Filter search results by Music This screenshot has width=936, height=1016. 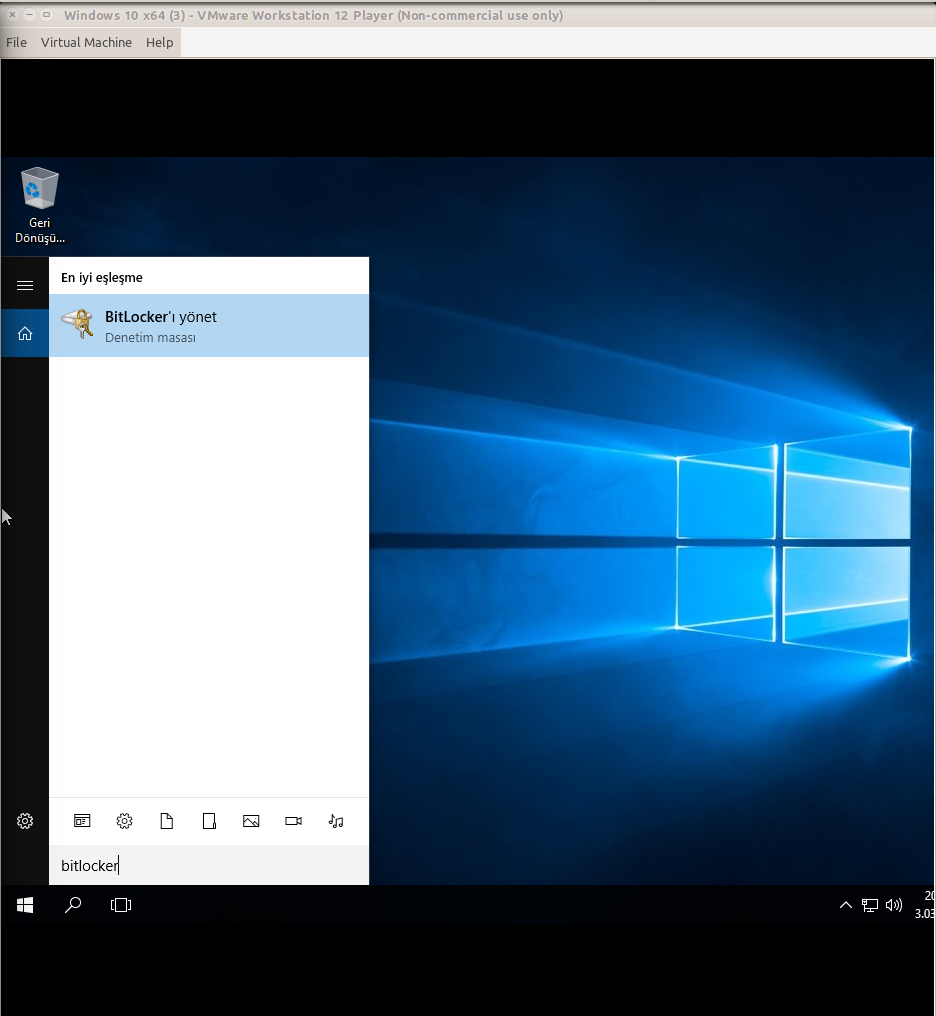(x=336, y=821)
